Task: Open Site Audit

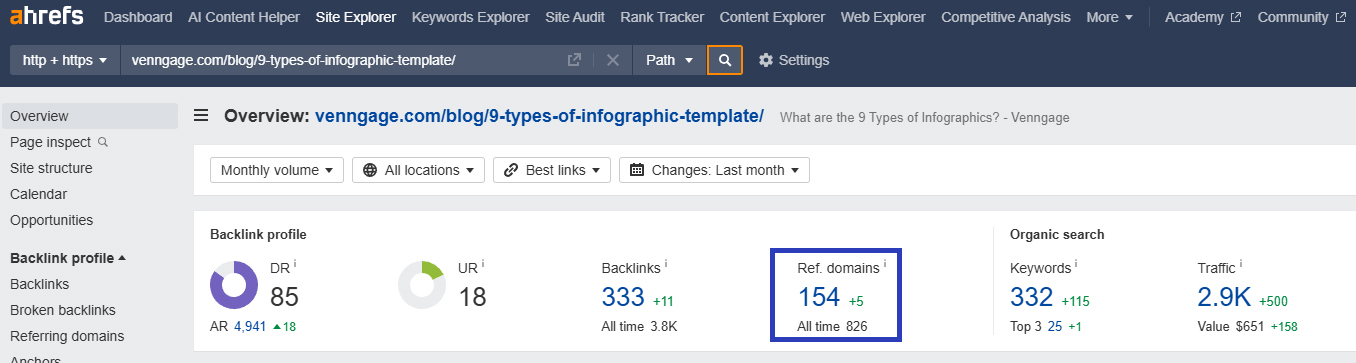Action: tap(575, 17)
